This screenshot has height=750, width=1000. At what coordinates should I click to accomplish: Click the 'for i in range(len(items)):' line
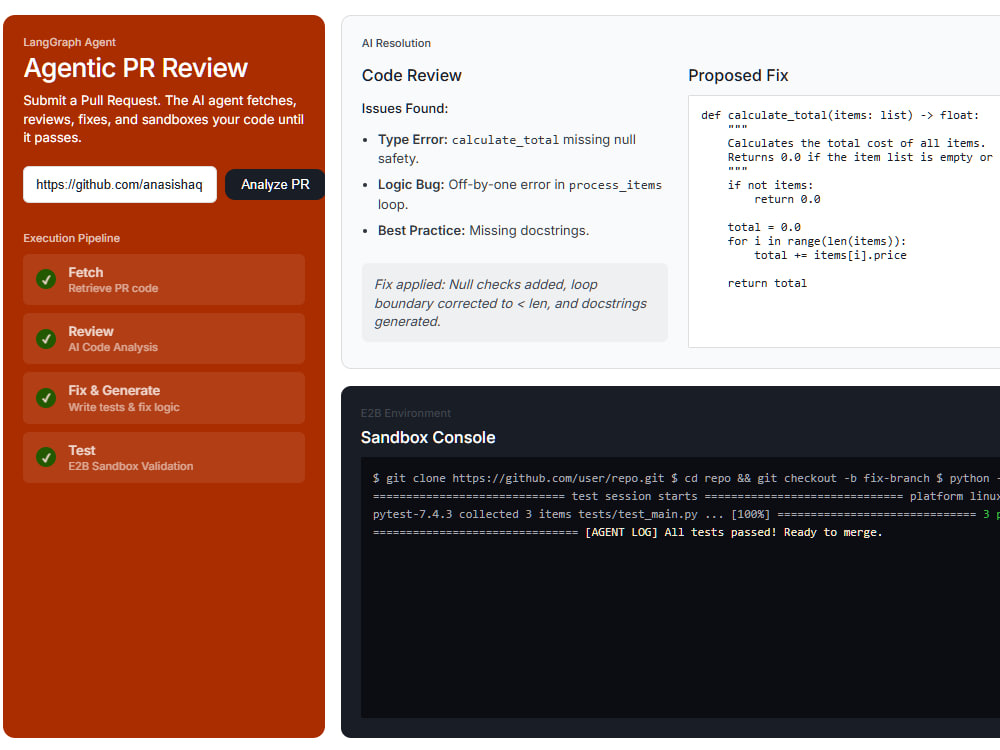[x=817, y=241]
